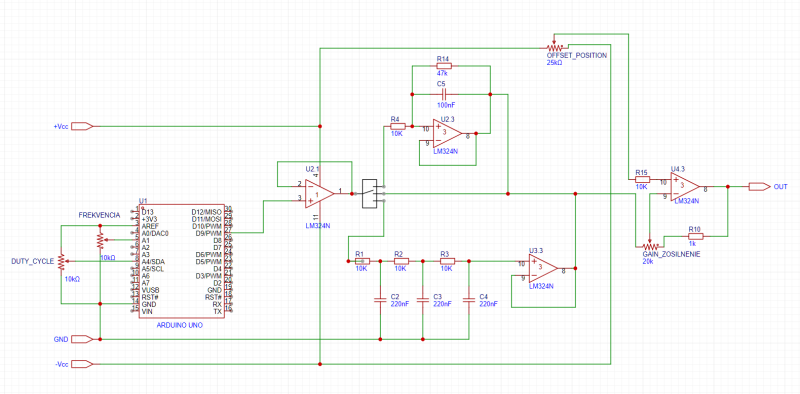Click the D12/MISO pin label
The width and height of the screenshot is (800, 394).
tap(207, 211)
